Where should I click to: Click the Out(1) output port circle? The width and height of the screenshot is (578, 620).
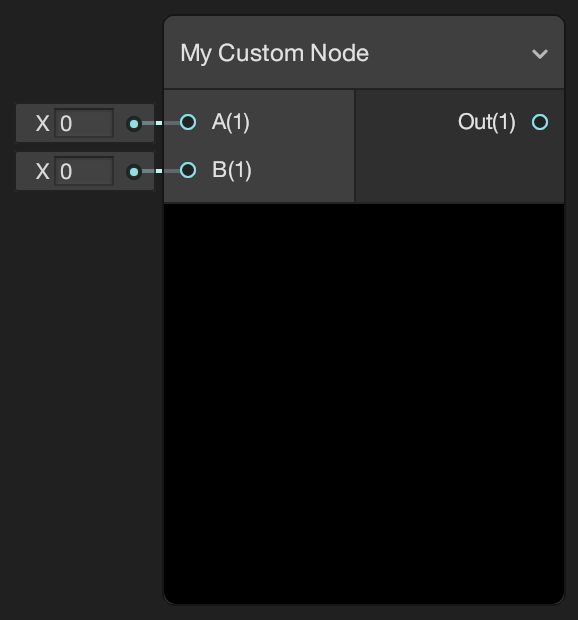[x=540, y=122]
